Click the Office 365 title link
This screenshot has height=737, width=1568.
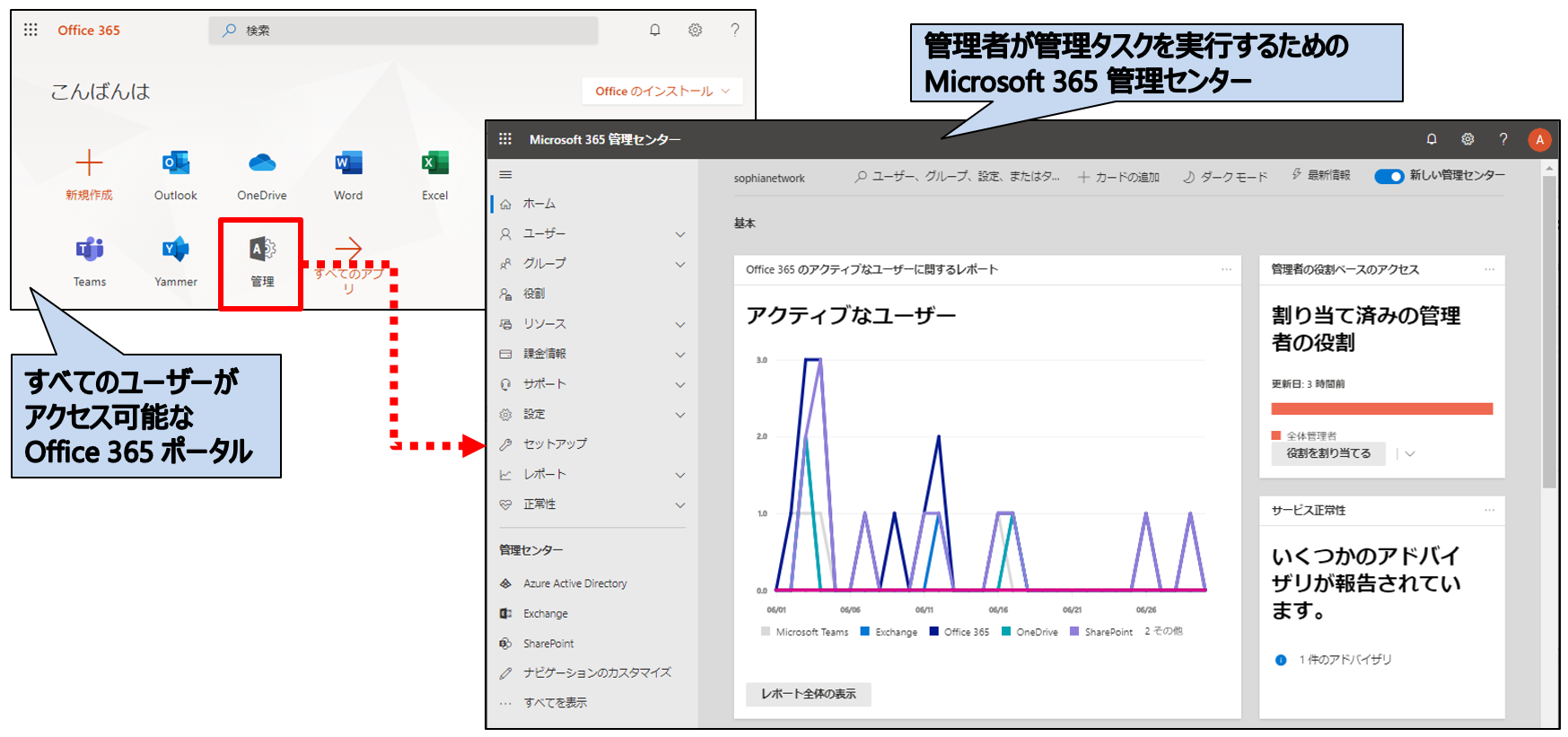click(x=89, y=30)
